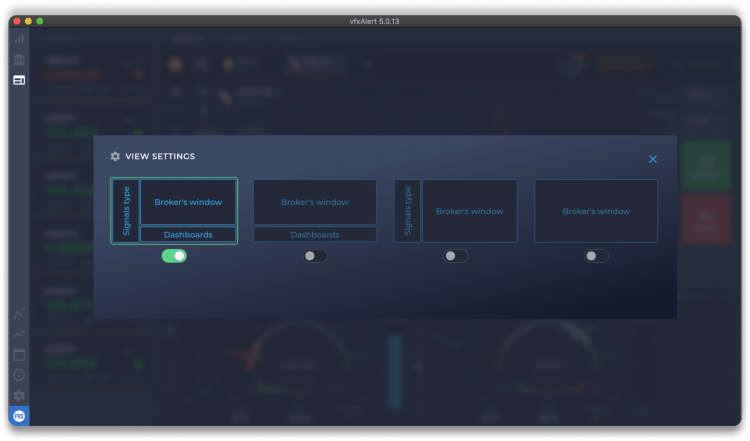This screenshot has height=441, width=750.
Task: Click the bar chart icon in the sidebar
Action: 19,38
